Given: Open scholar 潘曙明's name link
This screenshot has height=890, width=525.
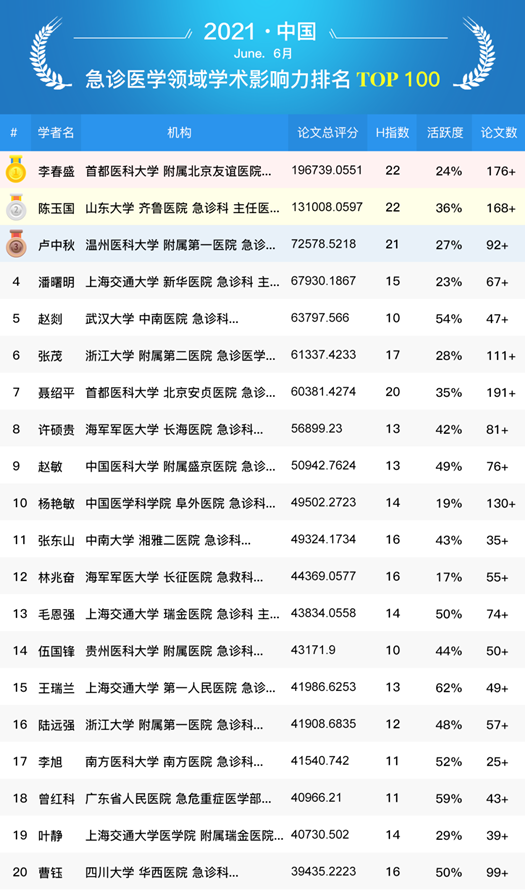Looking at the screenshot, I should click(x=56, y=282).
